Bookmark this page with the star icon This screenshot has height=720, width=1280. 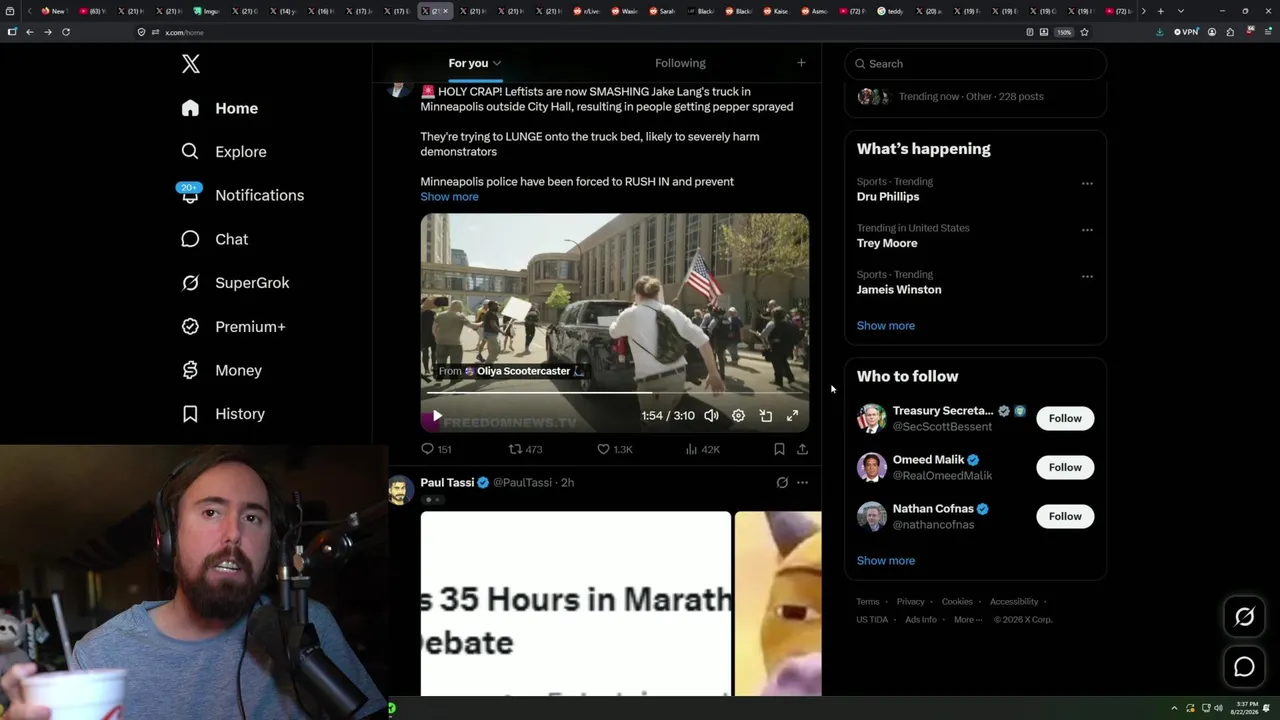1084,32
